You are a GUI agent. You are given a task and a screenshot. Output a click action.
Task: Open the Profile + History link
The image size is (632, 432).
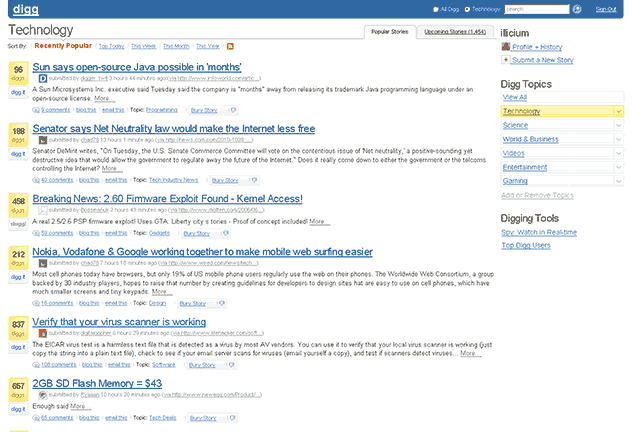(537, 47)
